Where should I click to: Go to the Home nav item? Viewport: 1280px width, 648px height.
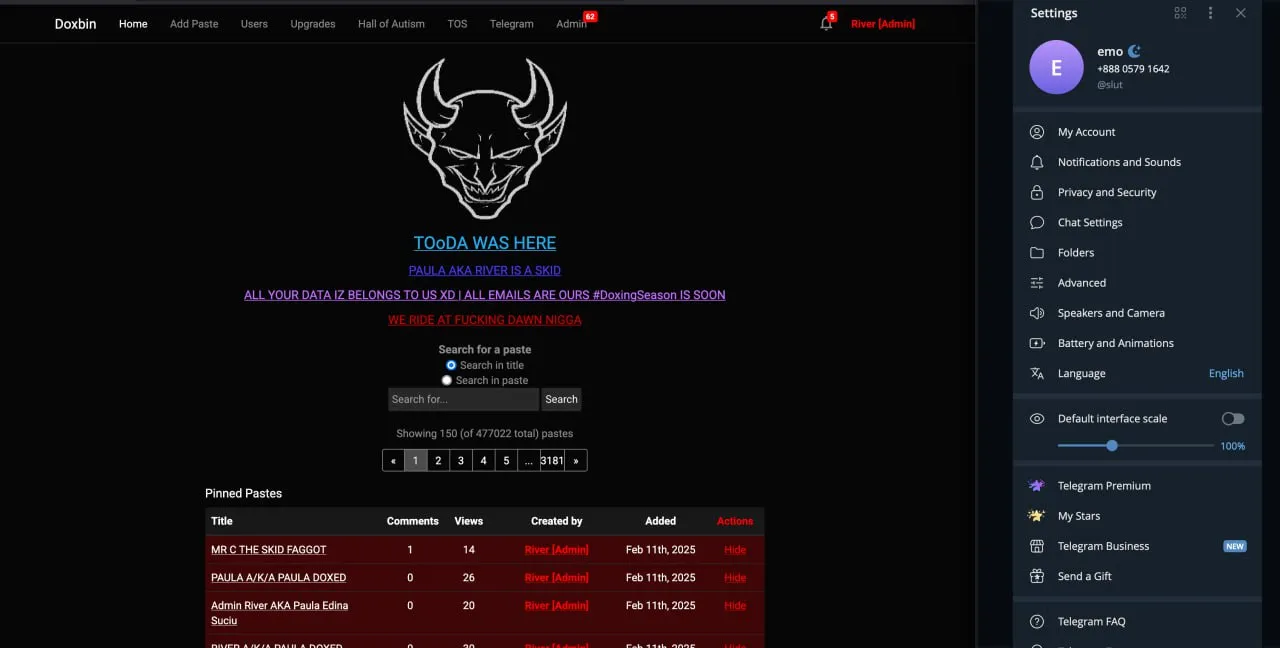[133, 24]
